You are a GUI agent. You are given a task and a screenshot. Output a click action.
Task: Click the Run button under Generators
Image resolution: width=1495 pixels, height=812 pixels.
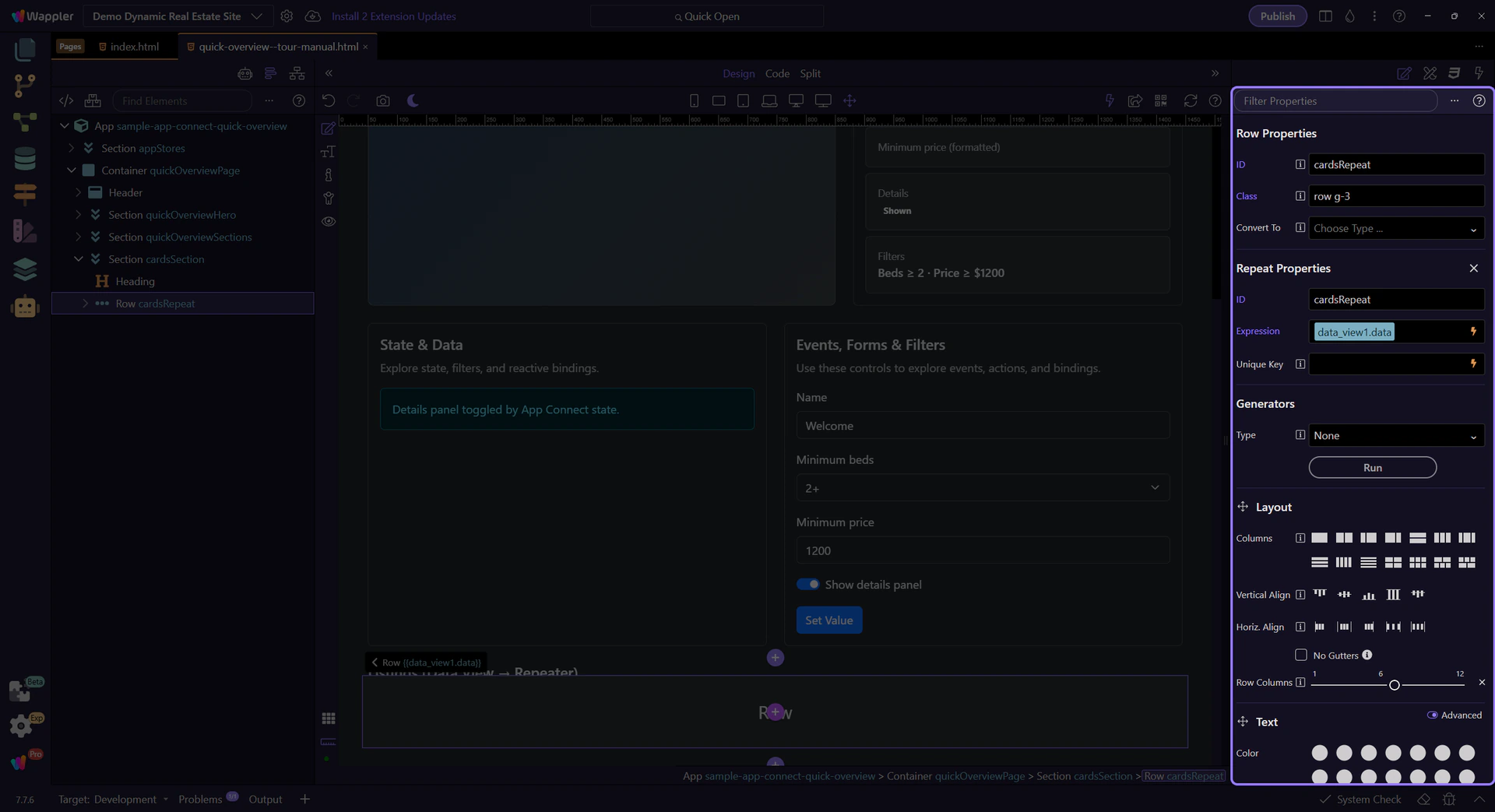pyautogui.click(x=1372, y=467)
